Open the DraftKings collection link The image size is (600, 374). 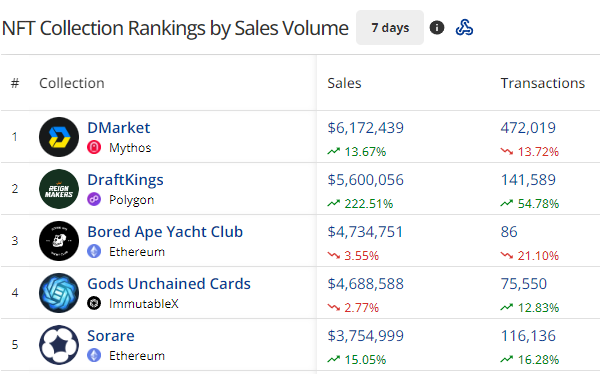coord(125,180)
